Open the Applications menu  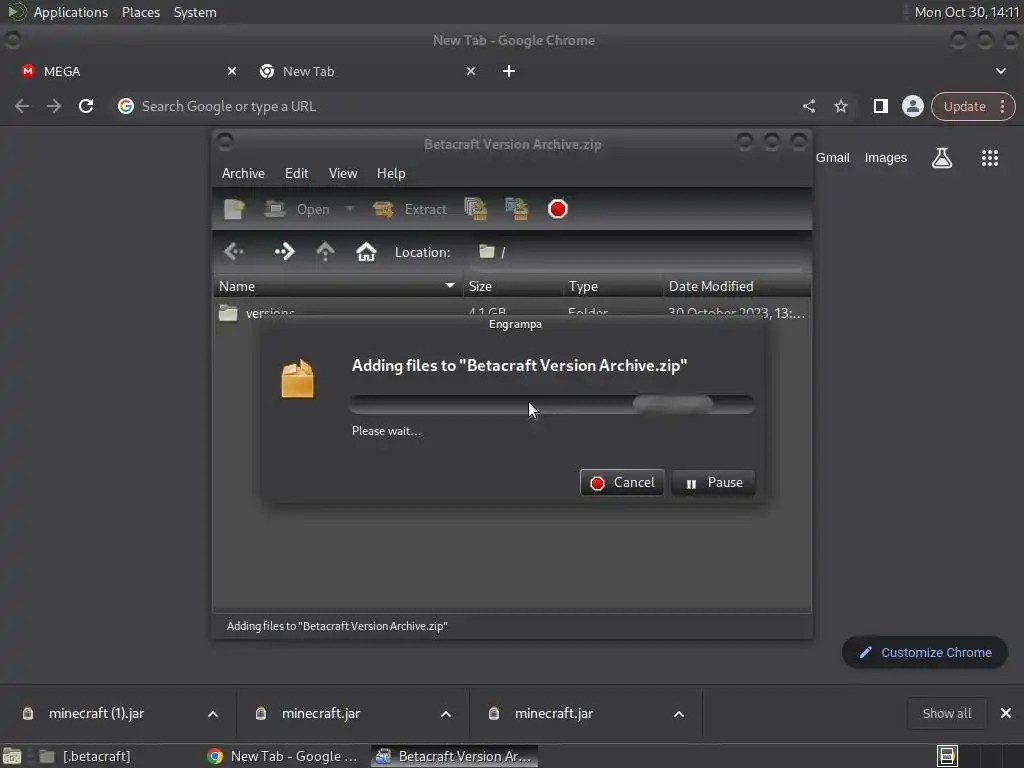(71, 12)
